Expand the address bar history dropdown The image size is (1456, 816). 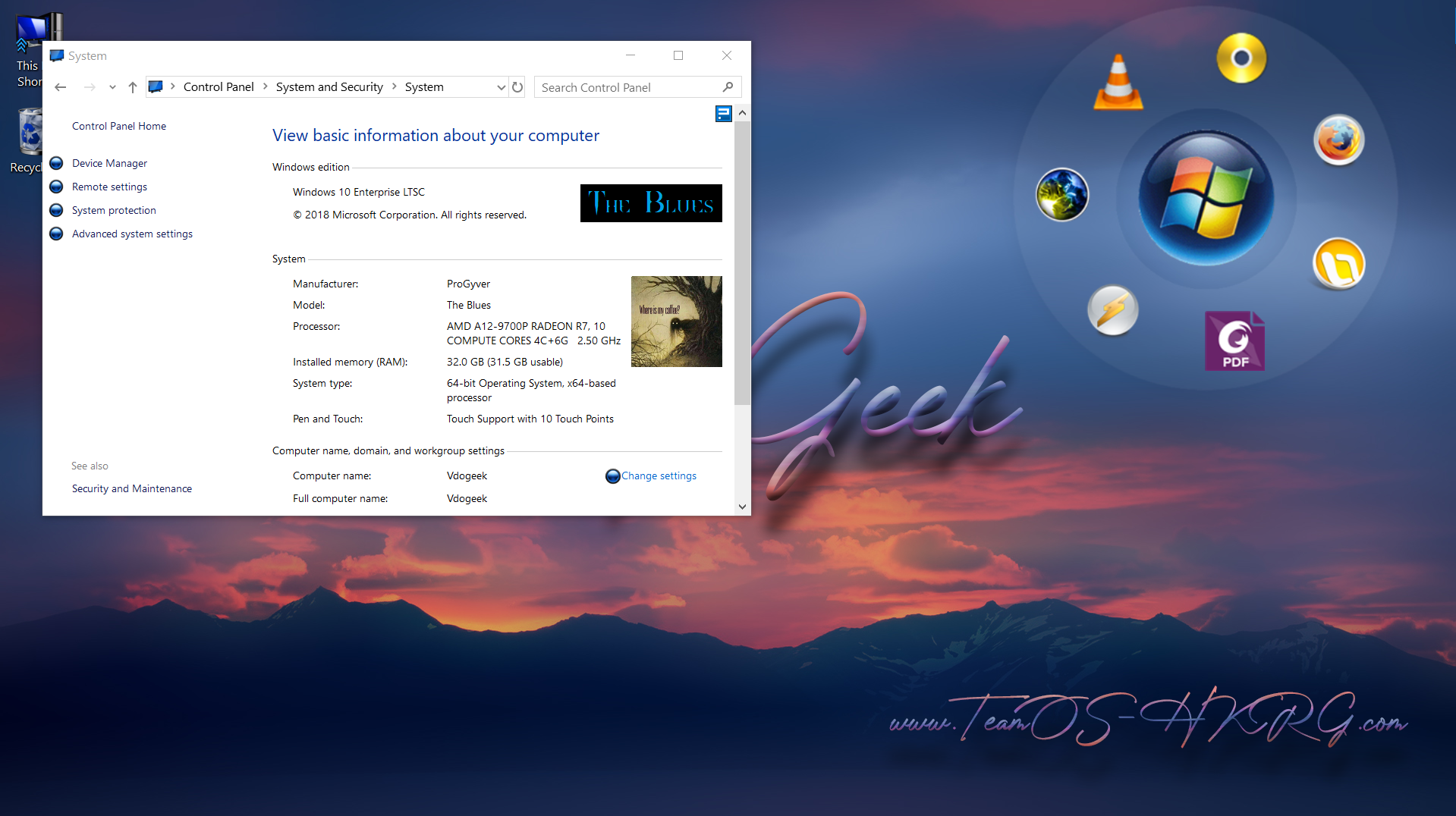(x=501, y=87)
